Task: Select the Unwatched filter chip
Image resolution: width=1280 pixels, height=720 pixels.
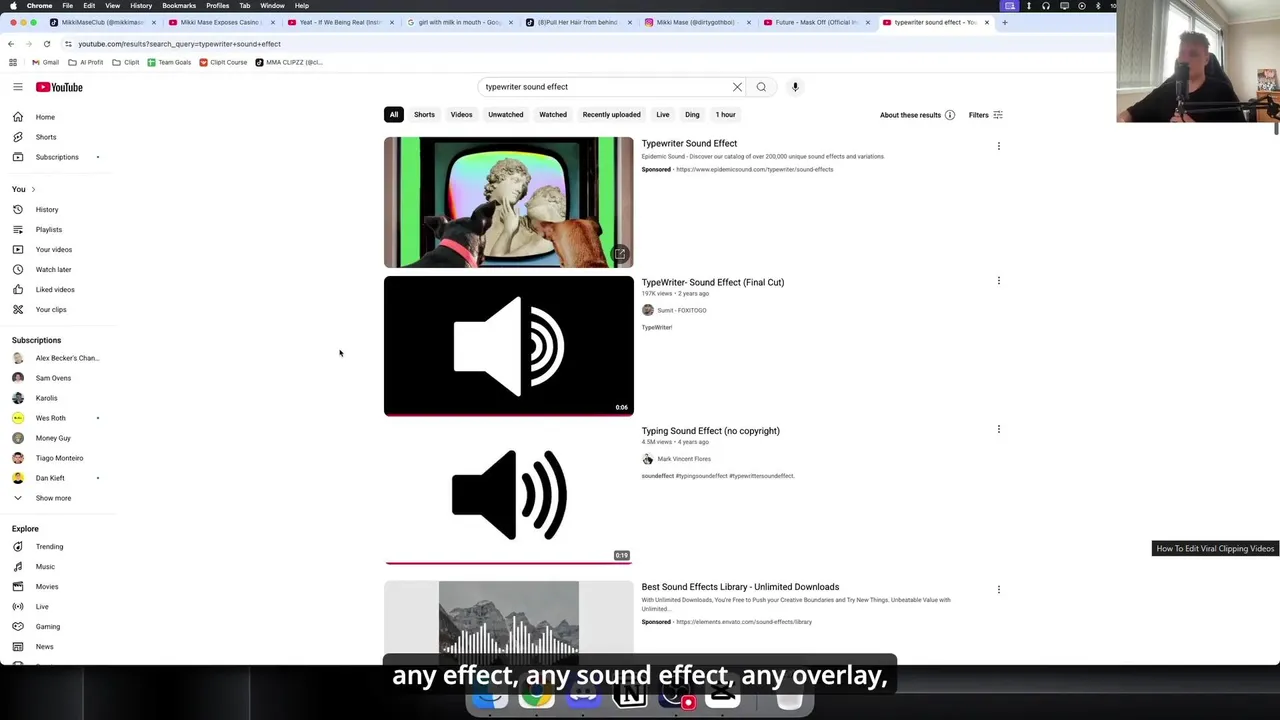Action: [x=505, y=115]
